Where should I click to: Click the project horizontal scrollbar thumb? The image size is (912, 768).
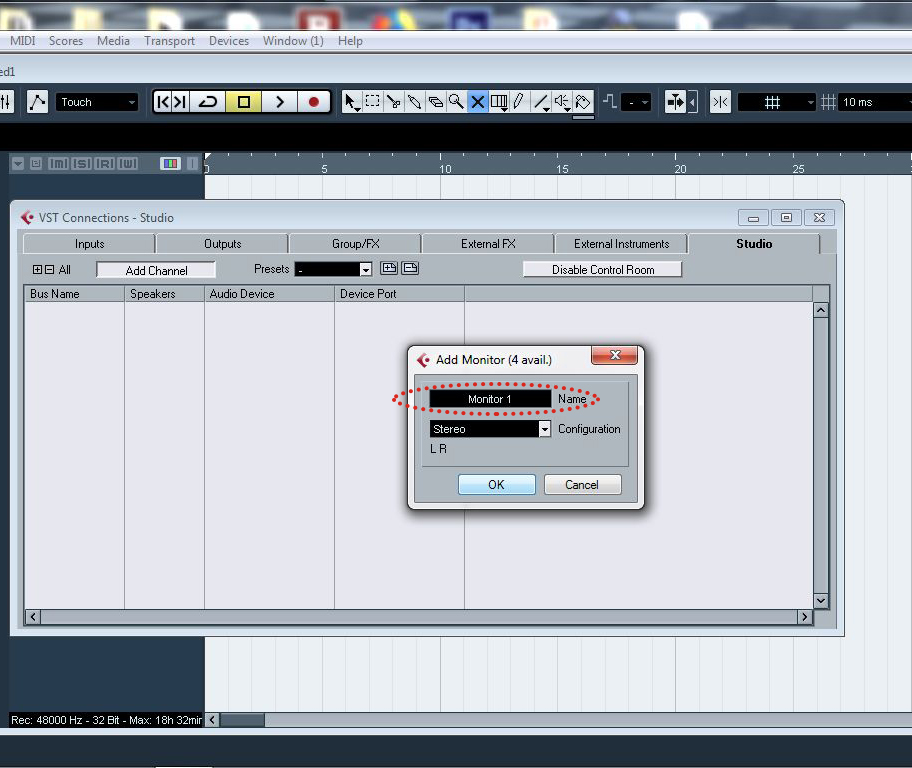pyautogui.click(x=243, y=720)
